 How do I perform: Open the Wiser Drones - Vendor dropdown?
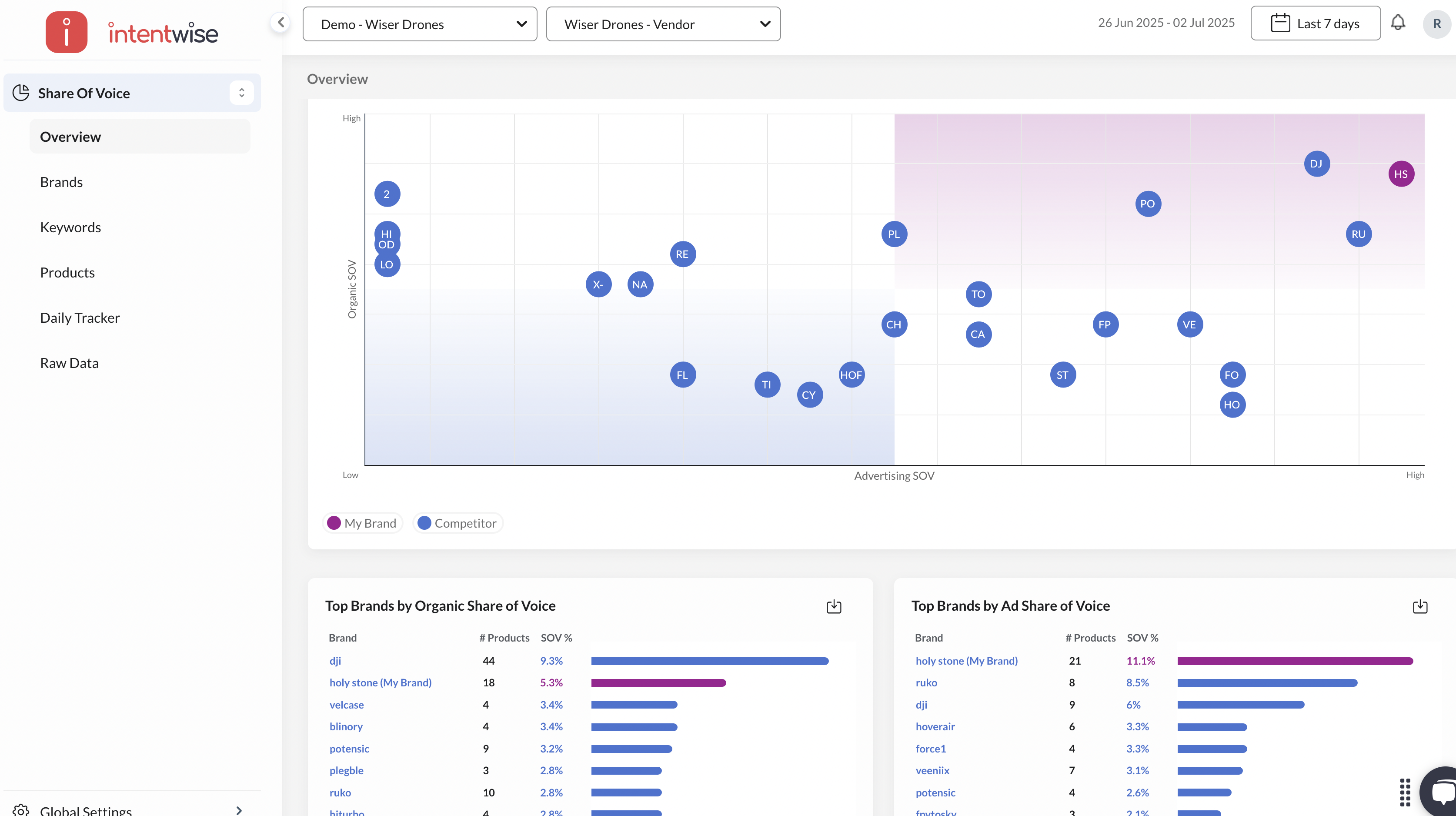click(663, 24)
